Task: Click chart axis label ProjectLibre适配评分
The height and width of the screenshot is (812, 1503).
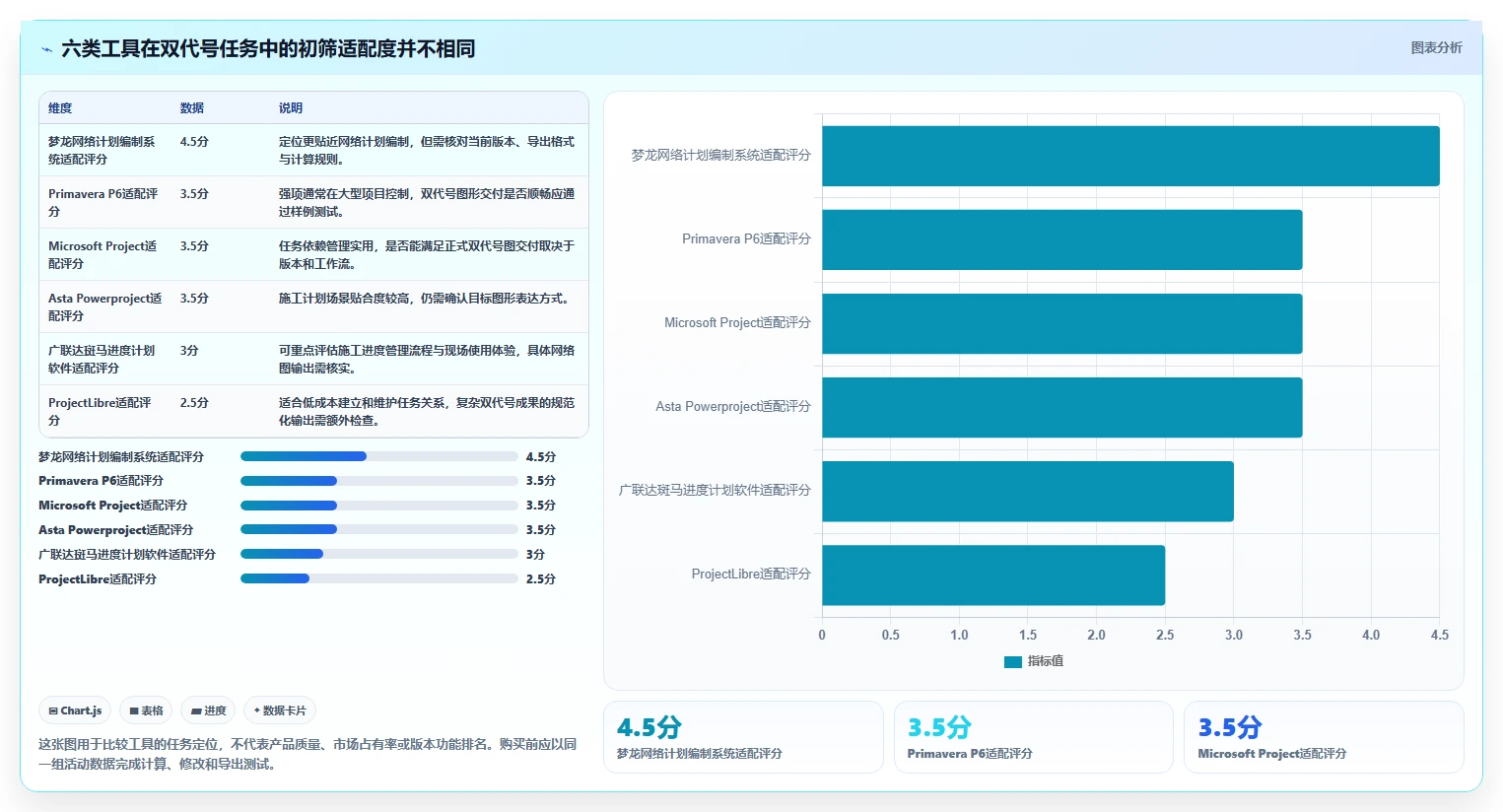Action: coord(751,575)
